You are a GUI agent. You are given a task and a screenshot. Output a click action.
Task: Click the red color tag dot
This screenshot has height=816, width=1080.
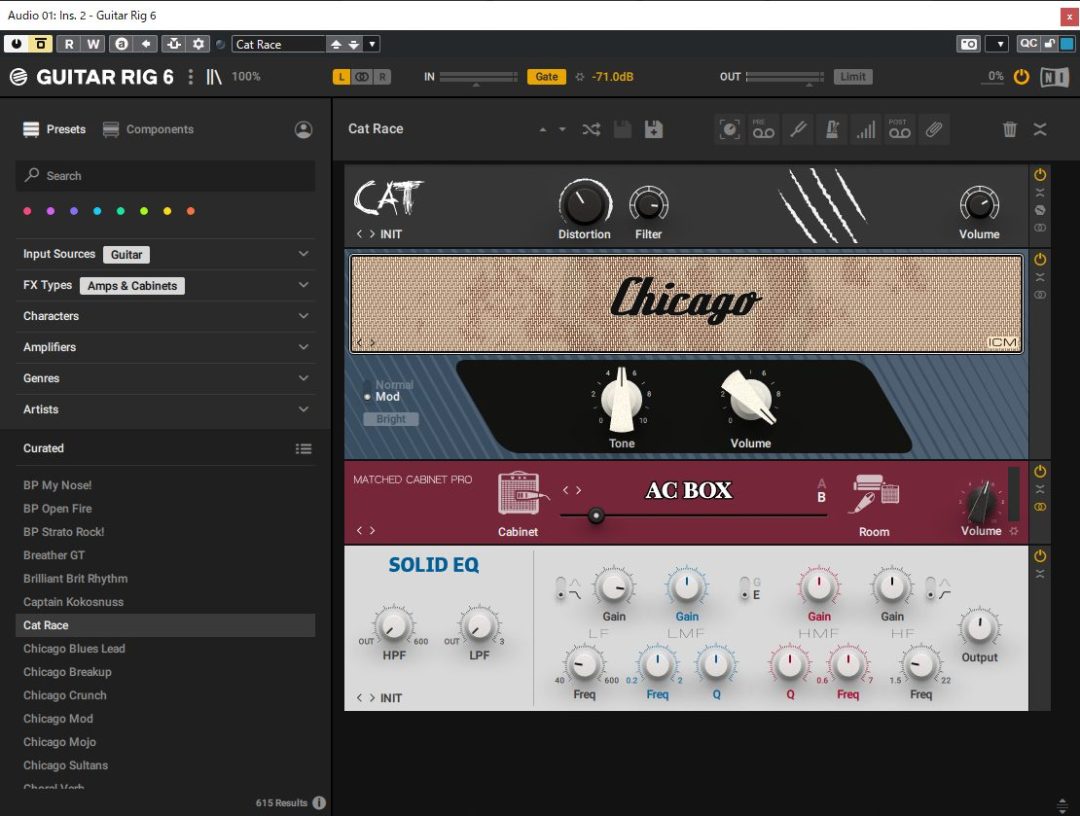point(28,211)
